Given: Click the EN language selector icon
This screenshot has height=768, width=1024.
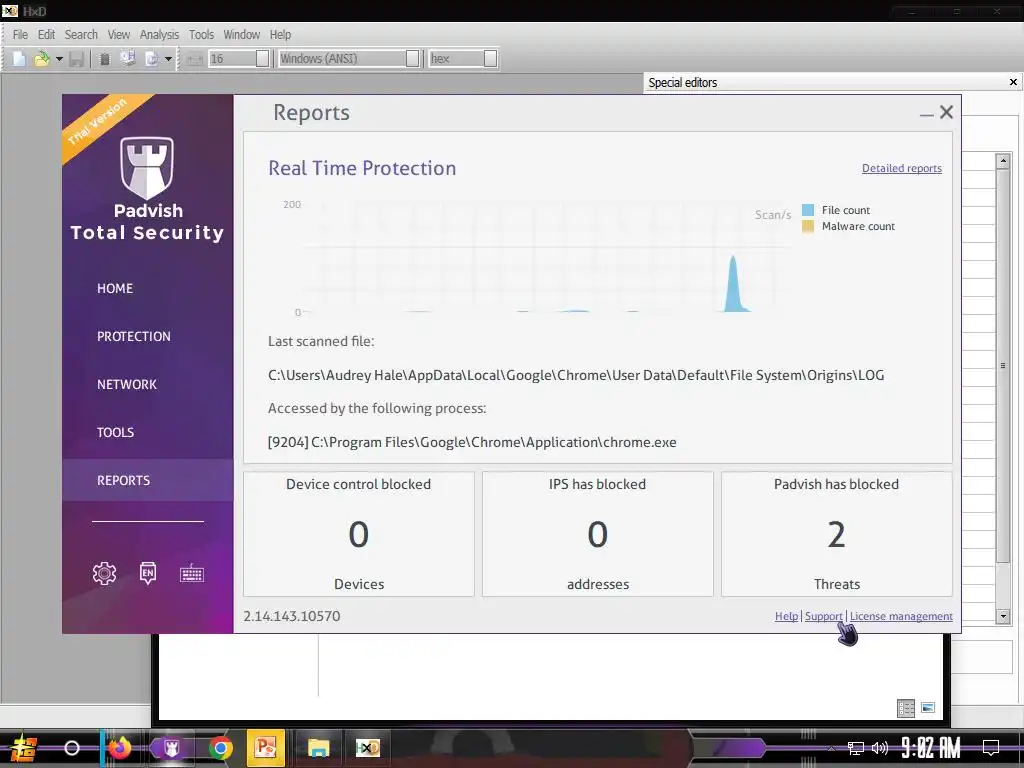Looking at the screenshot, I should point(148,573).
